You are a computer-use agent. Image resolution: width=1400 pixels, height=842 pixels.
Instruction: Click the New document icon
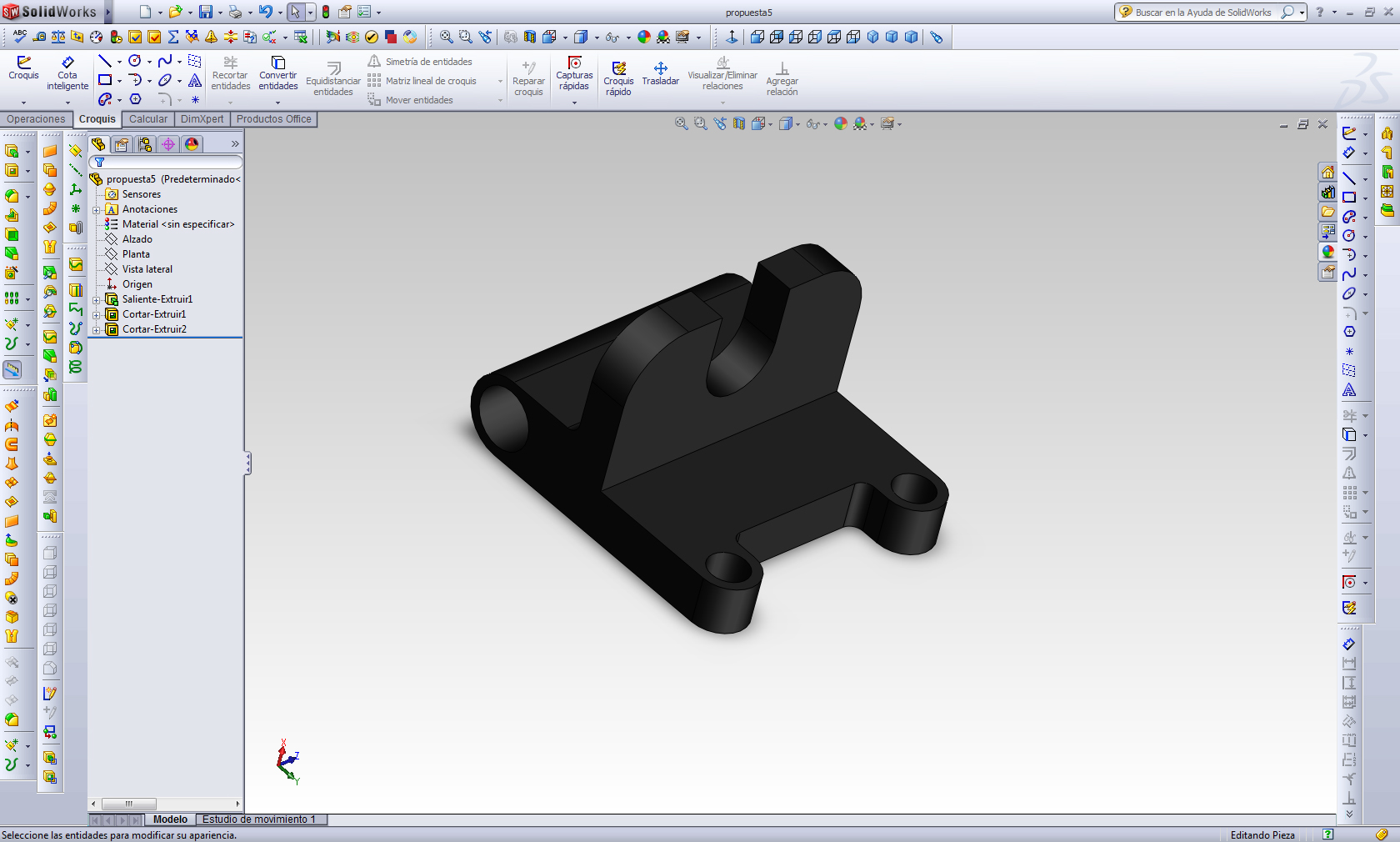[145, 12]
